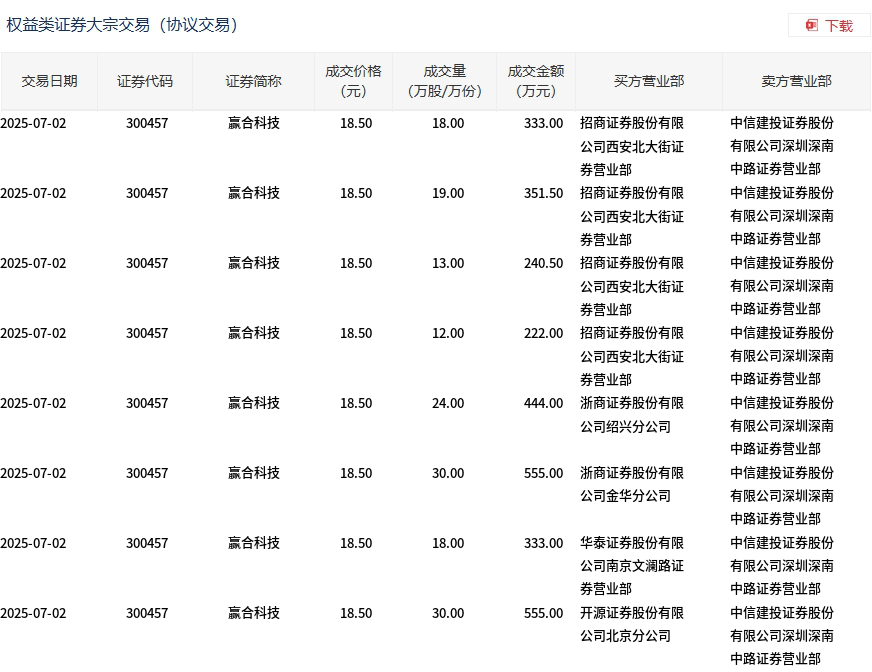Click the 卖方营业部 column header
872x672 pixels.
click(x=796, y=81)
